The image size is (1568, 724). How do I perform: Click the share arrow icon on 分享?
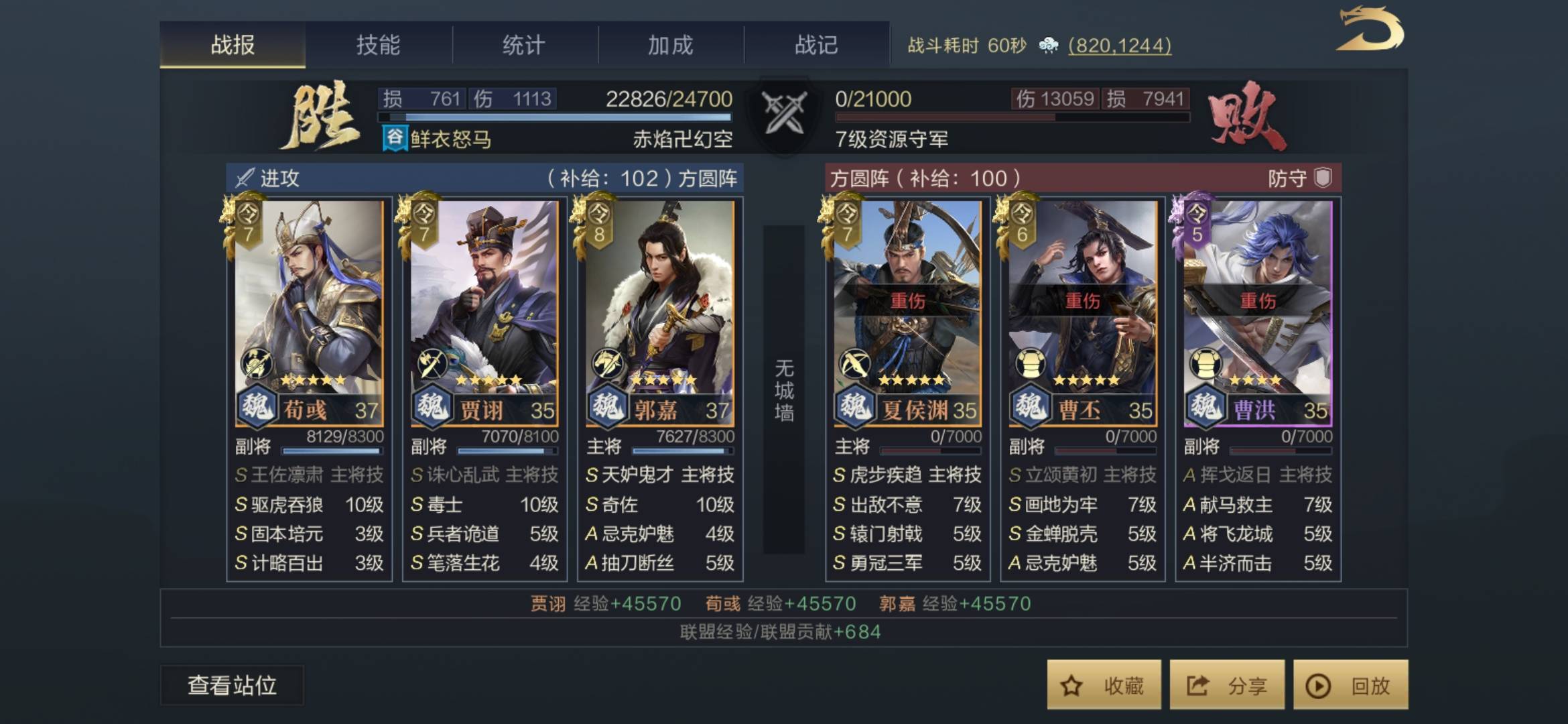tap(1197, 685)
